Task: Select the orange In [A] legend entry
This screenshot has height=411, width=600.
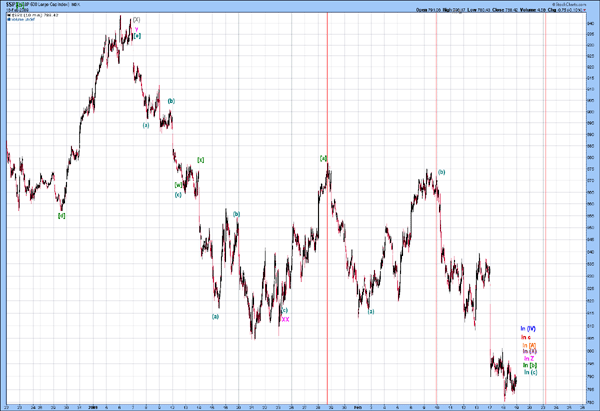Action: tap(530, 345)
